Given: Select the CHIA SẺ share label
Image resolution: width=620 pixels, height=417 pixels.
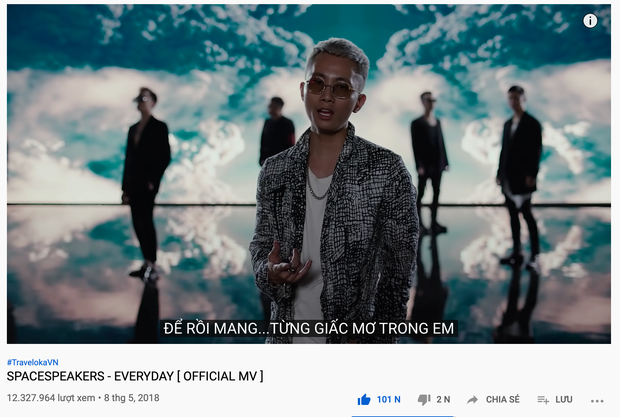Looking at the screenshot, I should tap(503, 399).
